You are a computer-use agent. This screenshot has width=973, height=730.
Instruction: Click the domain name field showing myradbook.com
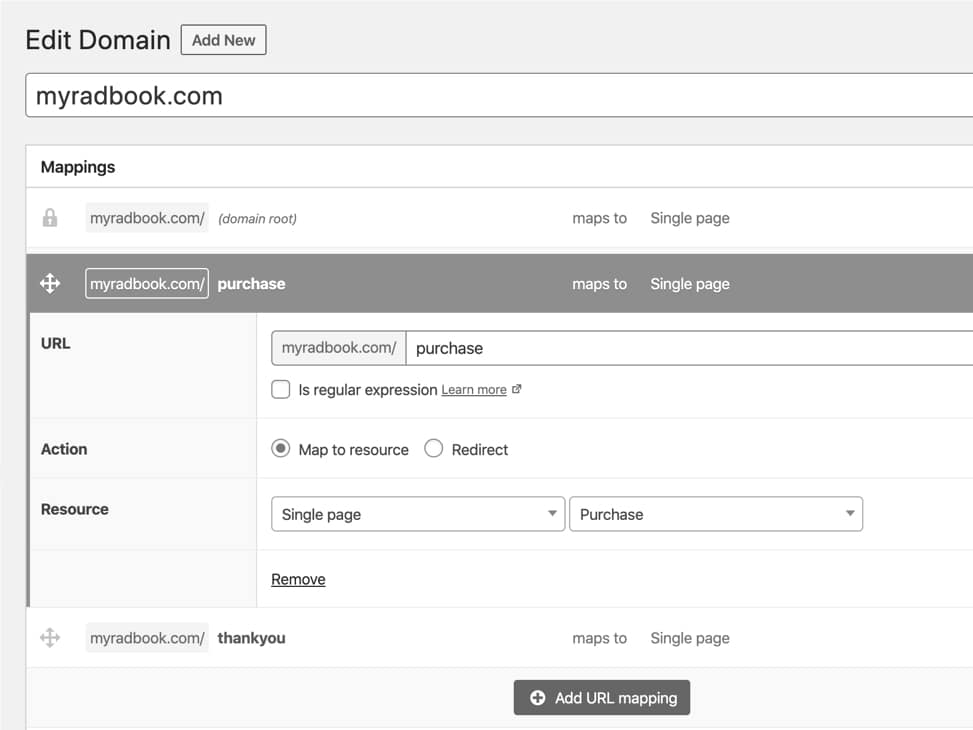click(498, 96)
